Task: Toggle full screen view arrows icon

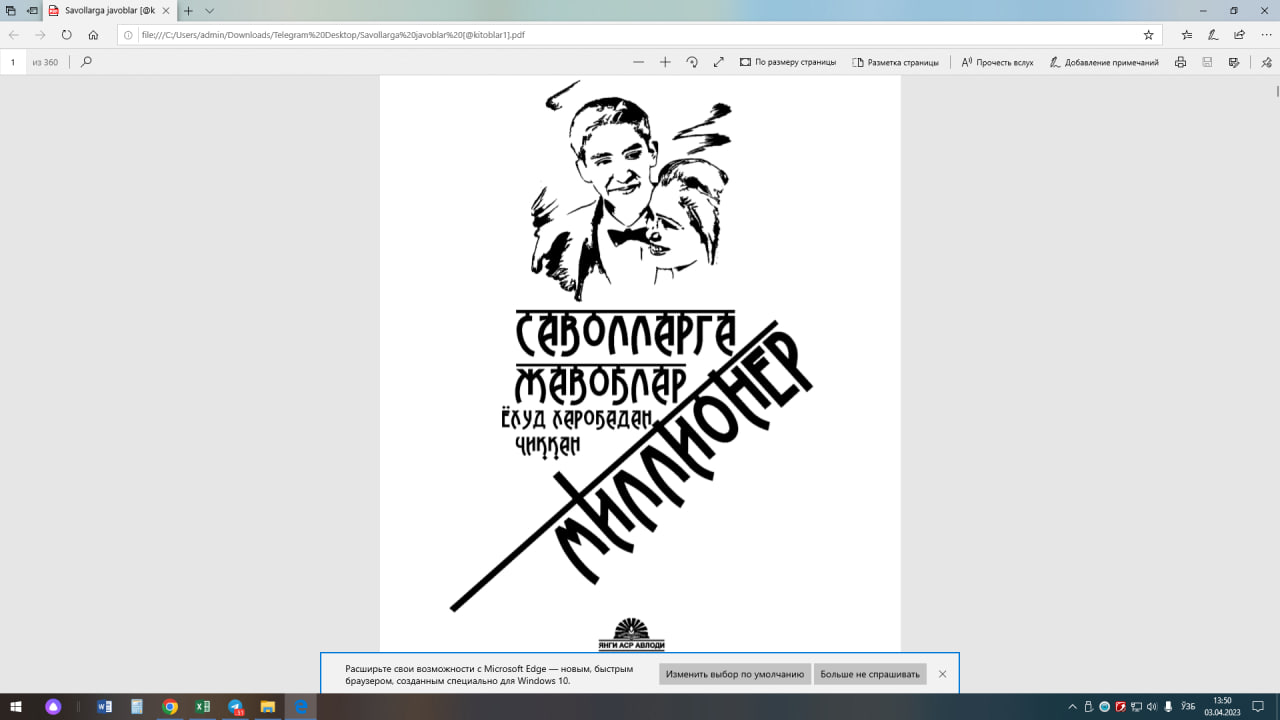Action: (x=718, y=62)
